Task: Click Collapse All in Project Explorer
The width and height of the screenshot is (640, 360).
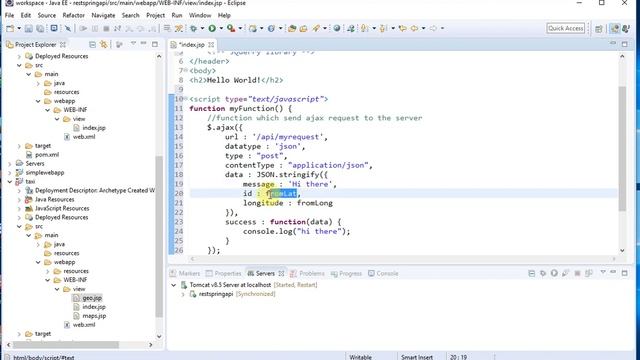Action: click(92, 44)
